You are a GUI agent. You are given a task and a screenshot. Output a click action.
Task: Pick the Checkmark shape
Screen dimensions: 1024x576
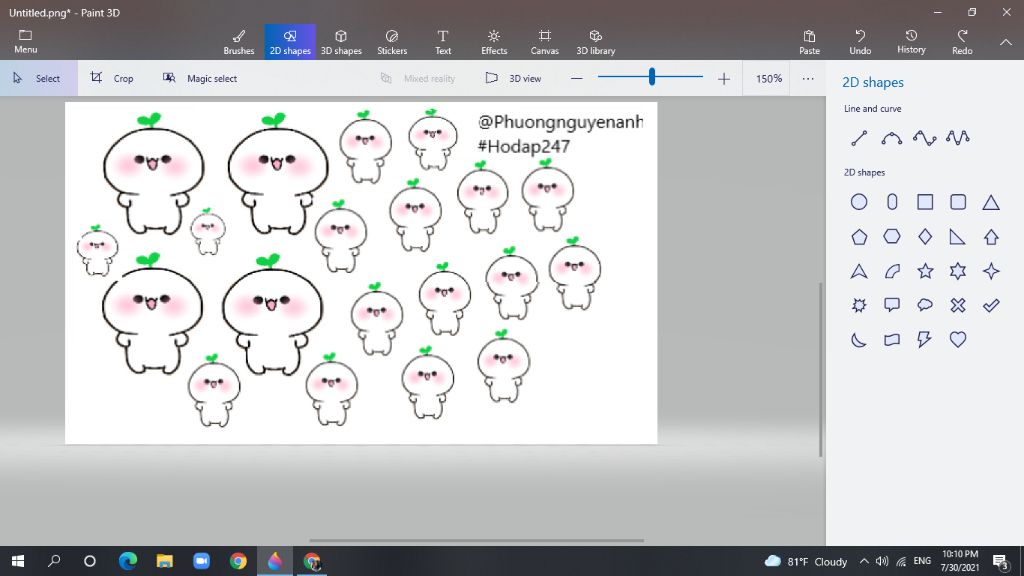click(991, 305)
